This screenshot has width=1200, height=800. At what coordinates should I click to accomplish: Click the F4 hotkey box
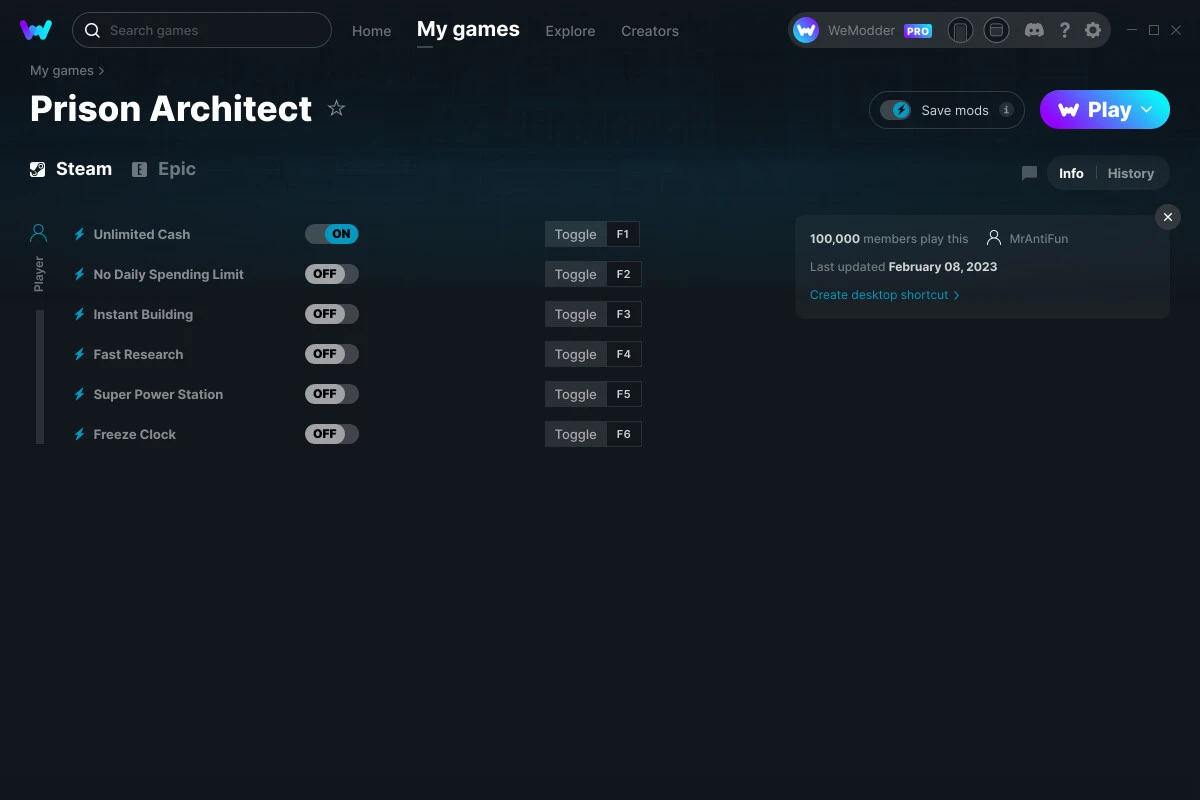click(x=624, y=354)
